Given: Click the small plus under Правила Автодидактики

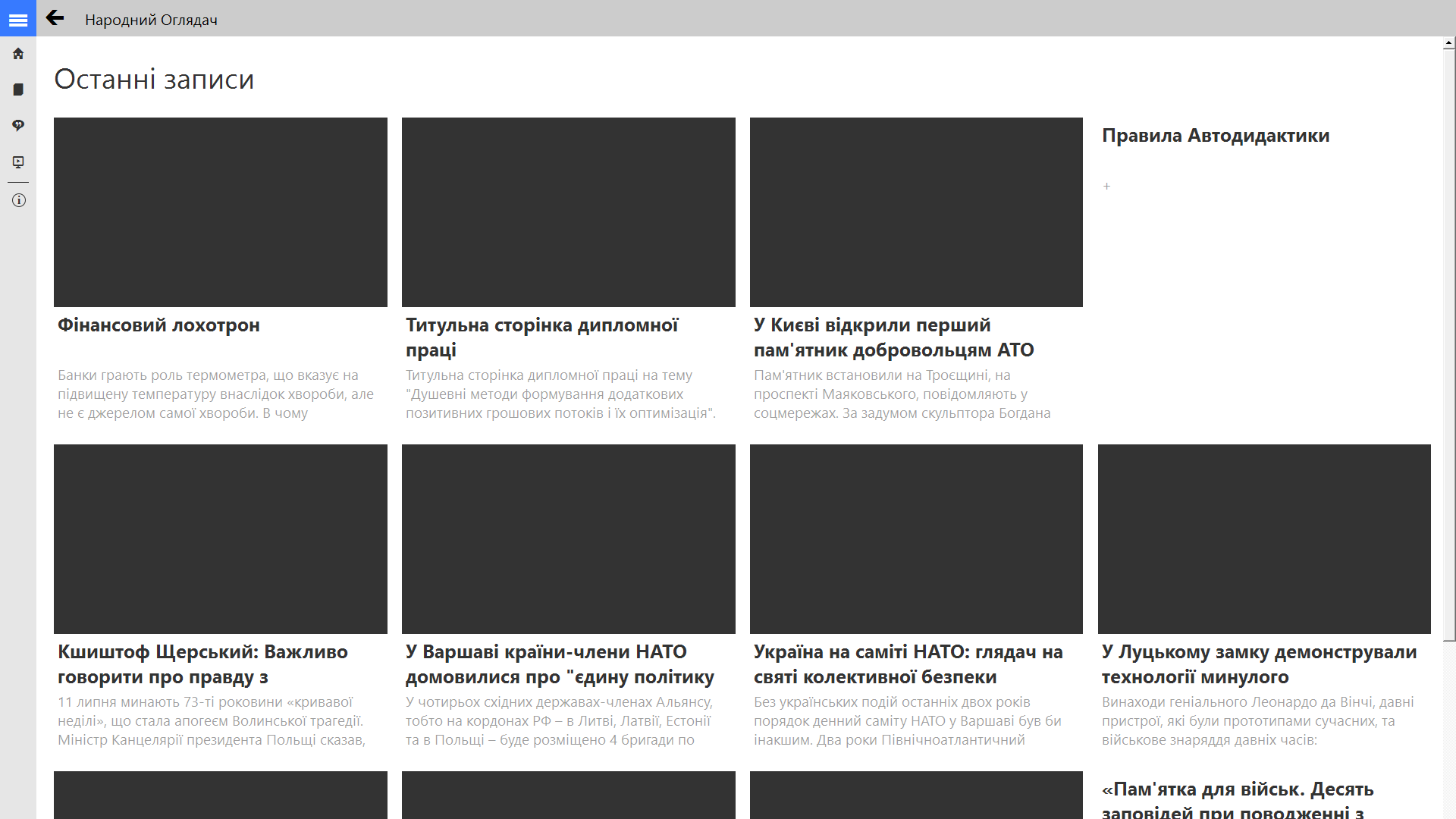Looking at the screenshot, I should tap(1106, 187).
